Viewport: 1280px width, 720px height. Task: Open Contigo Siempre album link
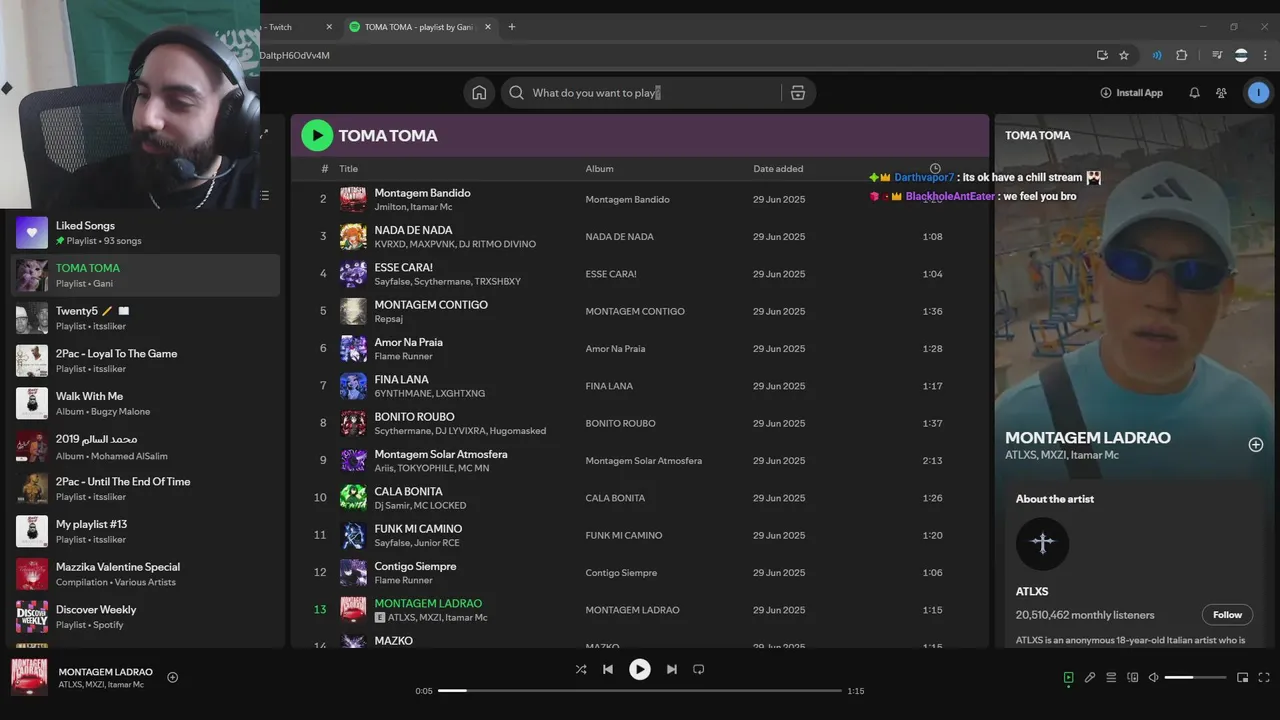point(621,573)
